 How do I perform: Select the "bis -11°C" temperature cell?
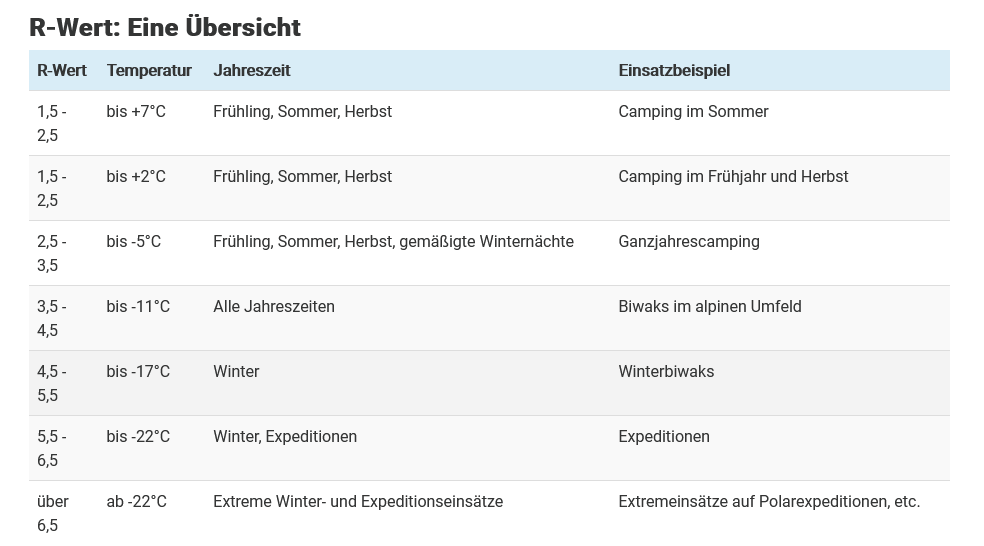coord(138,307)
